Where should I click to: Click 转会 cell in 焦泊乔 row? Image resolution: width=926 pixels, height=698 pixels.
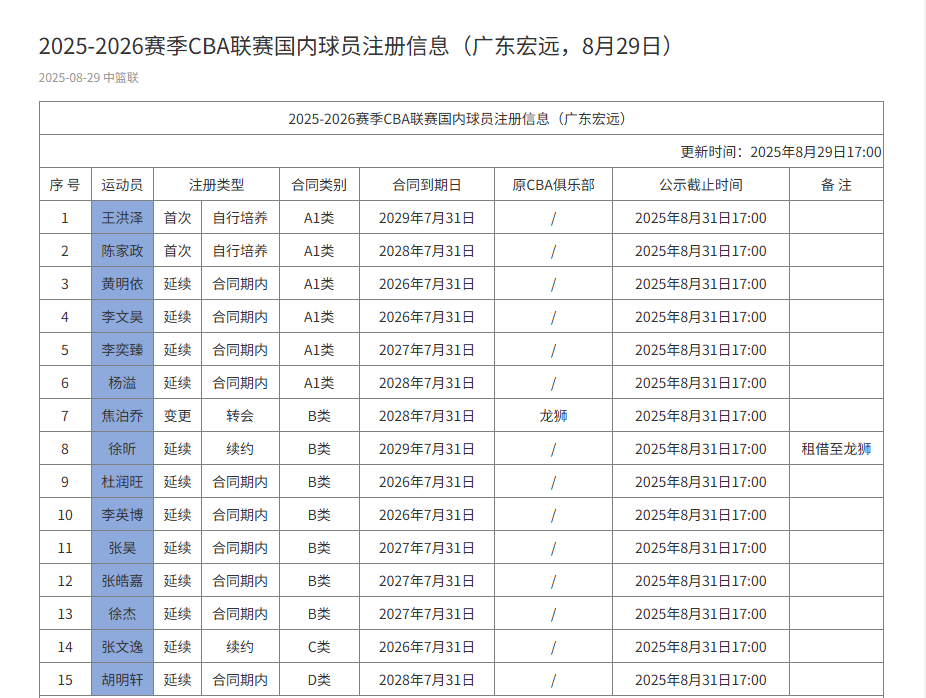pos(240,416)
